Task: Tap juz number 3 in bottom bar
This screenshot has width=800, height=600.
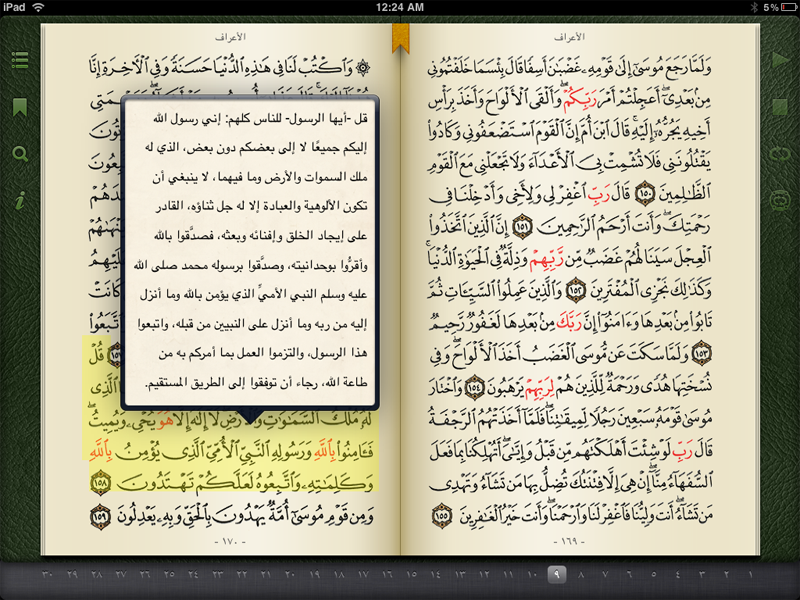Action: (702, 574)
